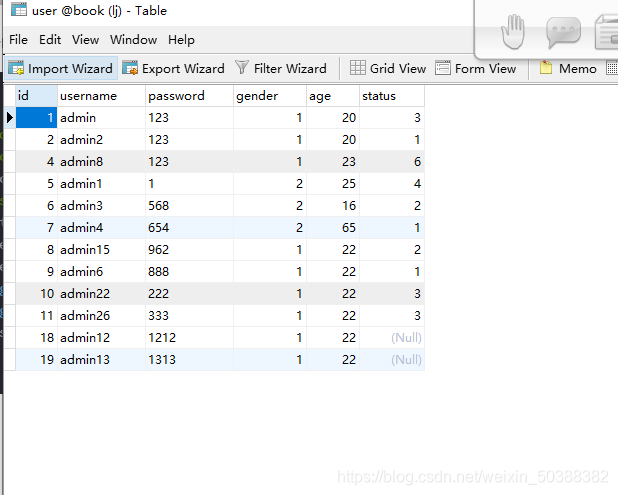Select the username cell 'admin12'
The height and width of the screenshot is (495, 618).
click(101, 338)
